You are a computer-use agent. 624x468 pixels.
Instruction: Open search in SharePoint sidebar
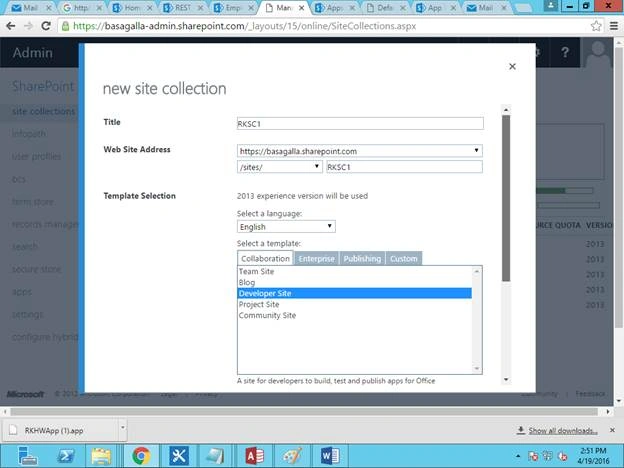coord(25,247)
